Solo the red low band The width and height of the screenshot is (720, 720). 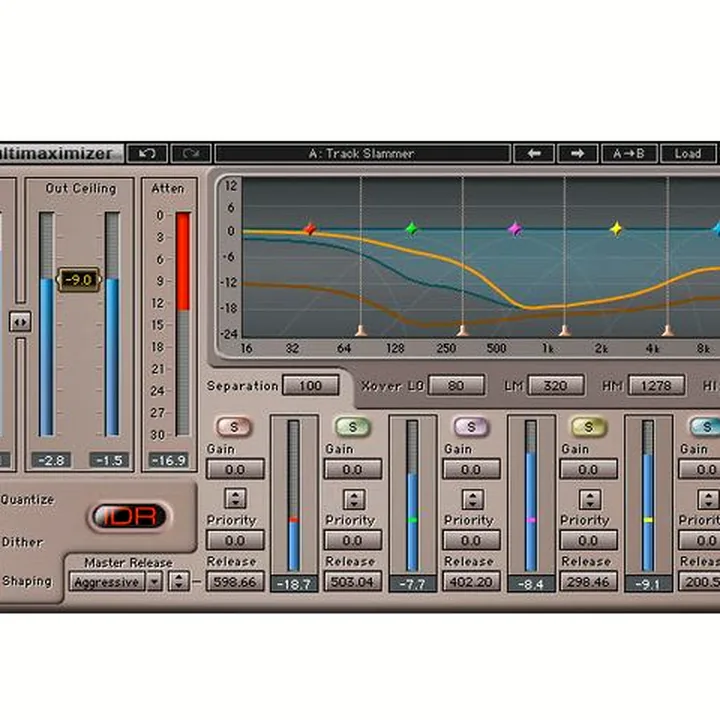(x=234, y=427)
